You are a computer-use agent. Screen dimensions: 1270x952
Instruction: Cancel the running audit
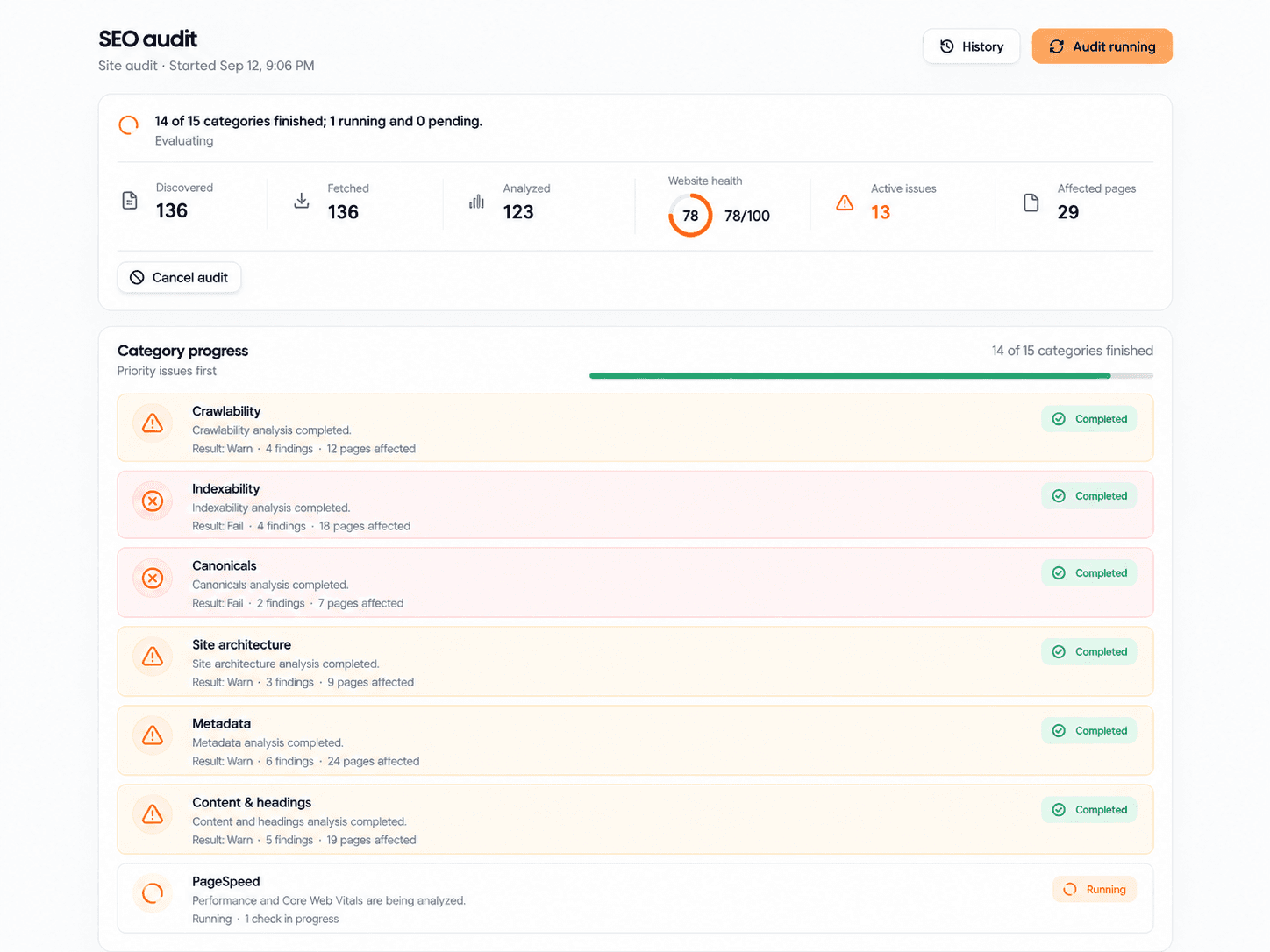pyautogui.click(x=179, y=277)
